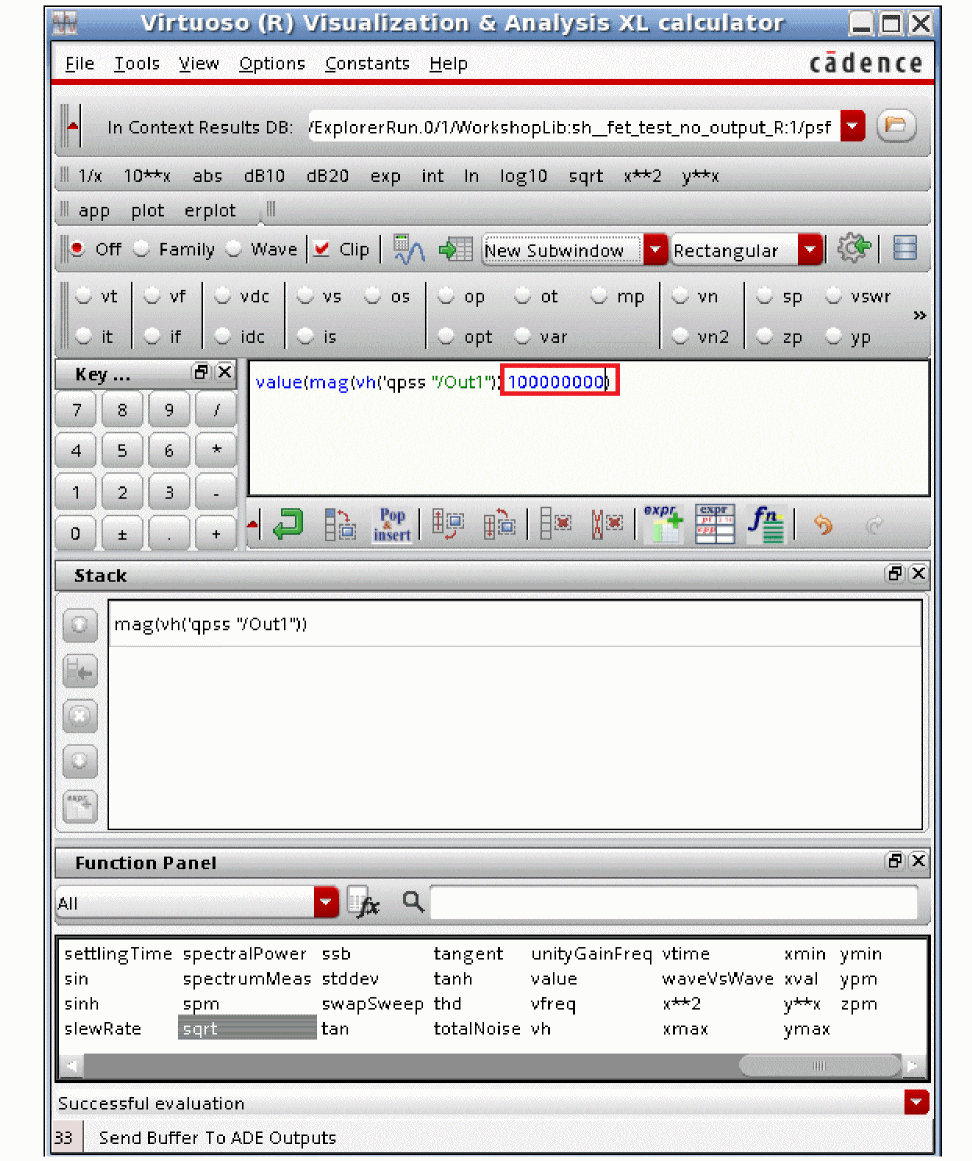Toggle the Clip checkbox
Screen dimensions: 972x1161
(321, 249)
